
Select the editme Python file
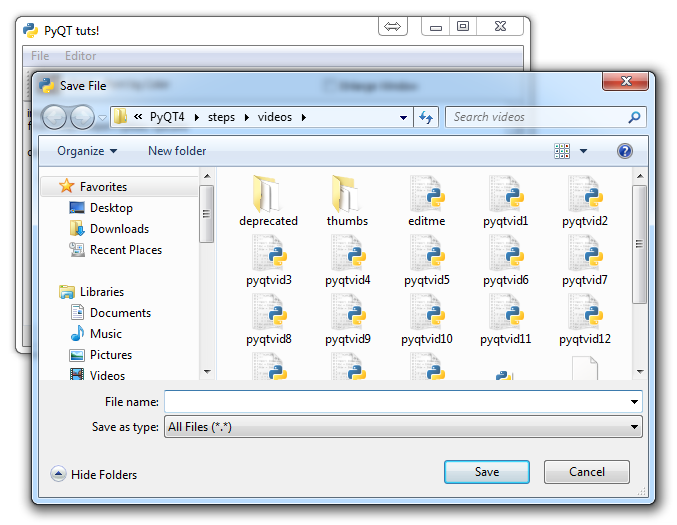tap(426, 193)
